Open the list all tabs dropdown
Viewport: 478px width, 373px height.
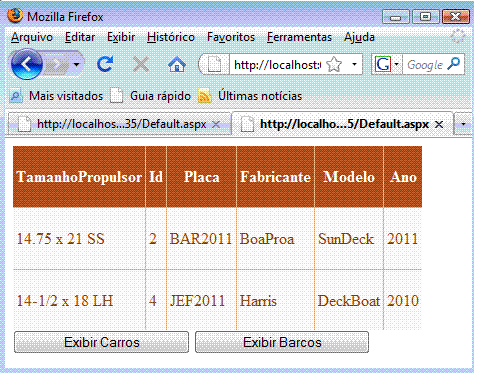pyautogui.click(x=463, y=124)
